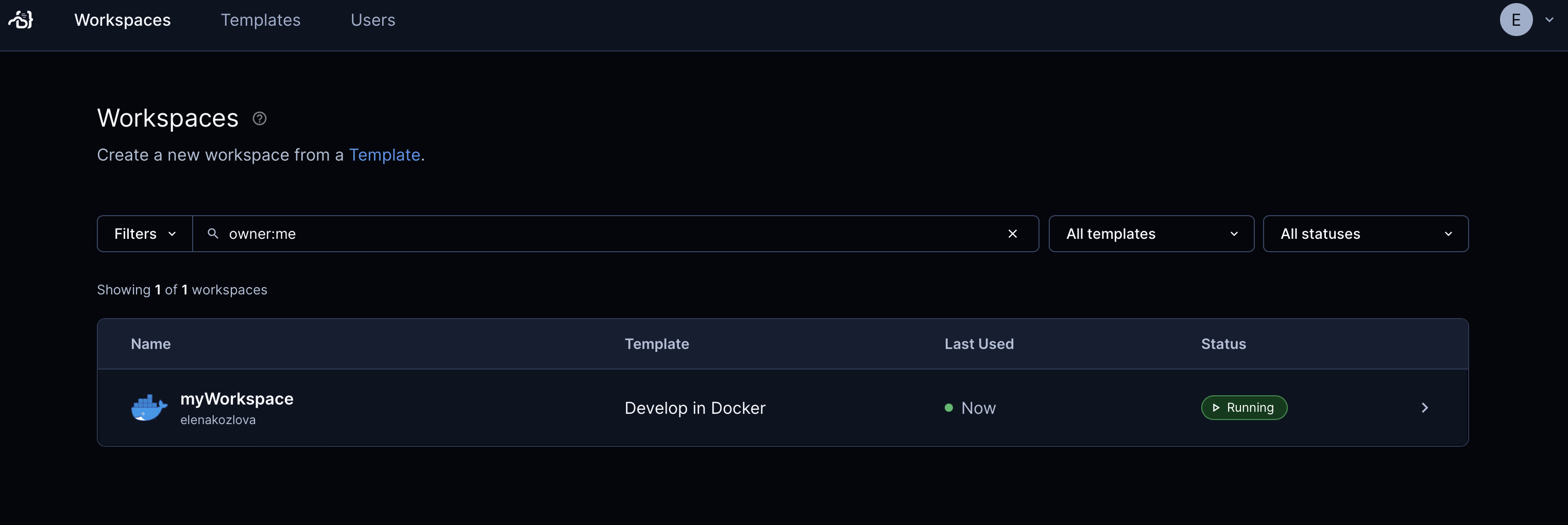
Task: Click the Template link to create a workspace
Action: point(385,155)
